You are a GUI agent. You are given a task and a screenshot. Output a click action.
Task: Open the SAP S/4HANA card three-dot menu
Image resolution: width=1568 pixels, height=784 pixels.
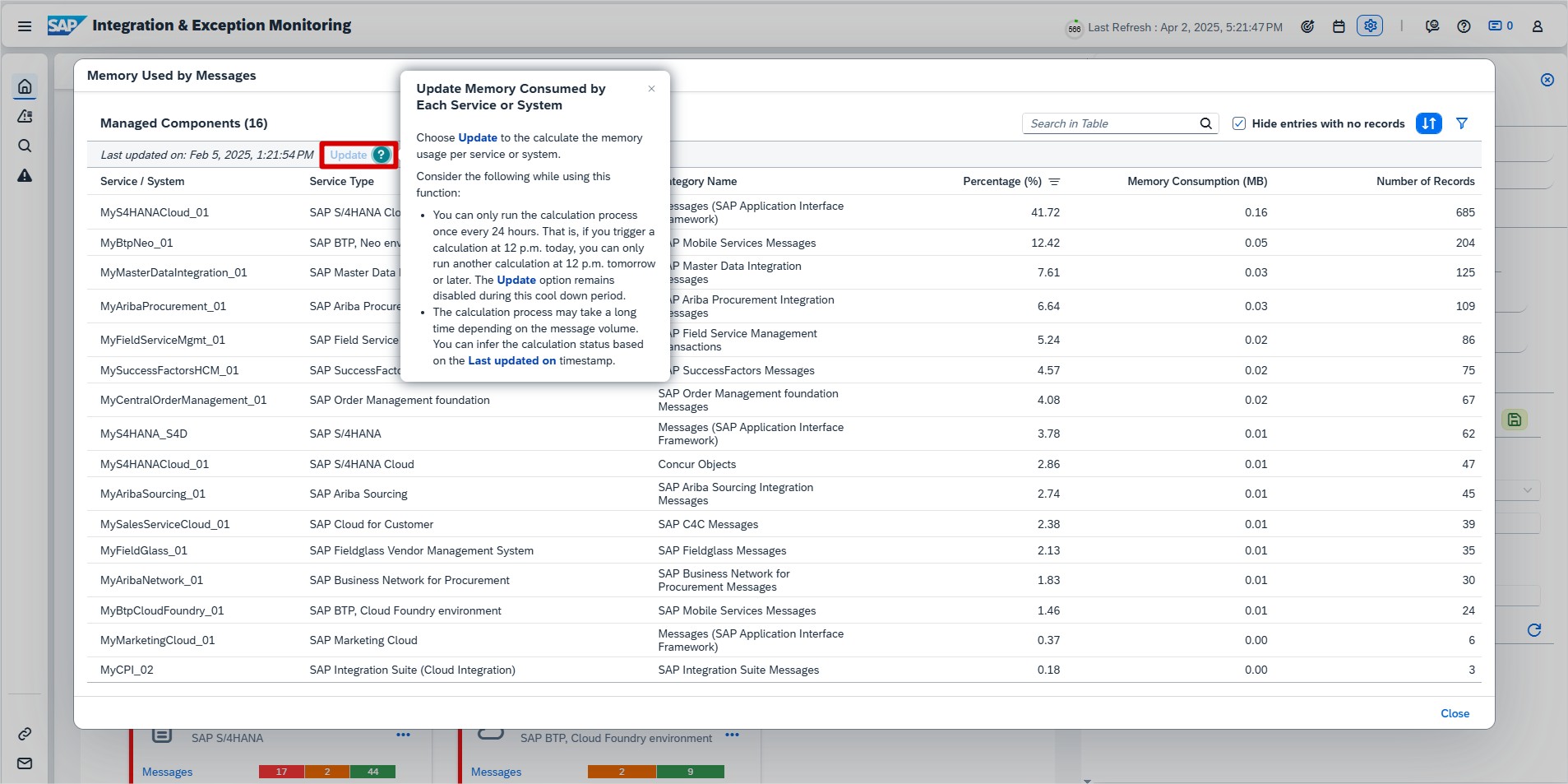tap(403, 735)
